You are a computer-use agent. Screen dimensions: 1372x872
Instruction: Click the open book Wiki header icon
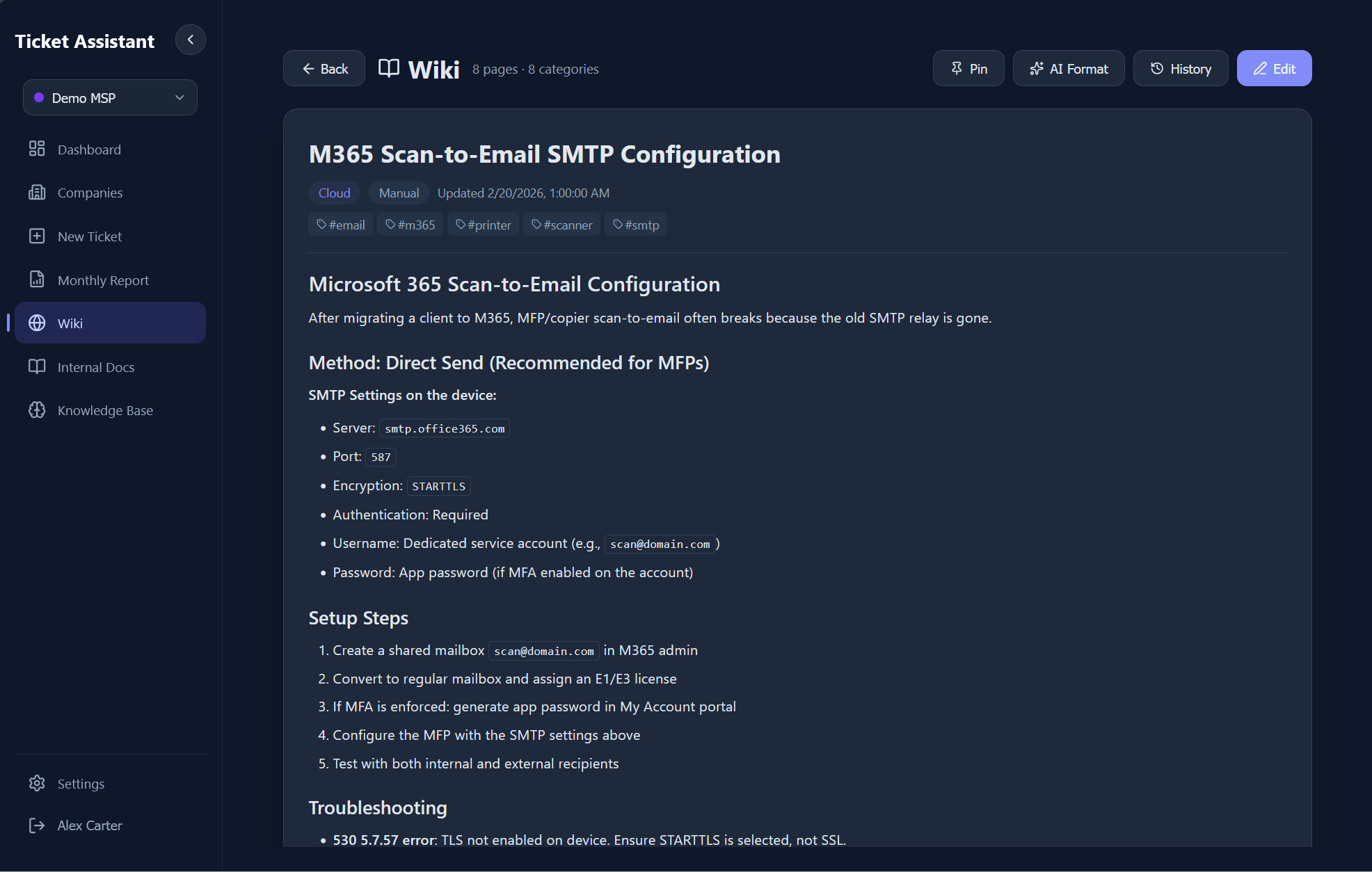click(x=389, y=68)
